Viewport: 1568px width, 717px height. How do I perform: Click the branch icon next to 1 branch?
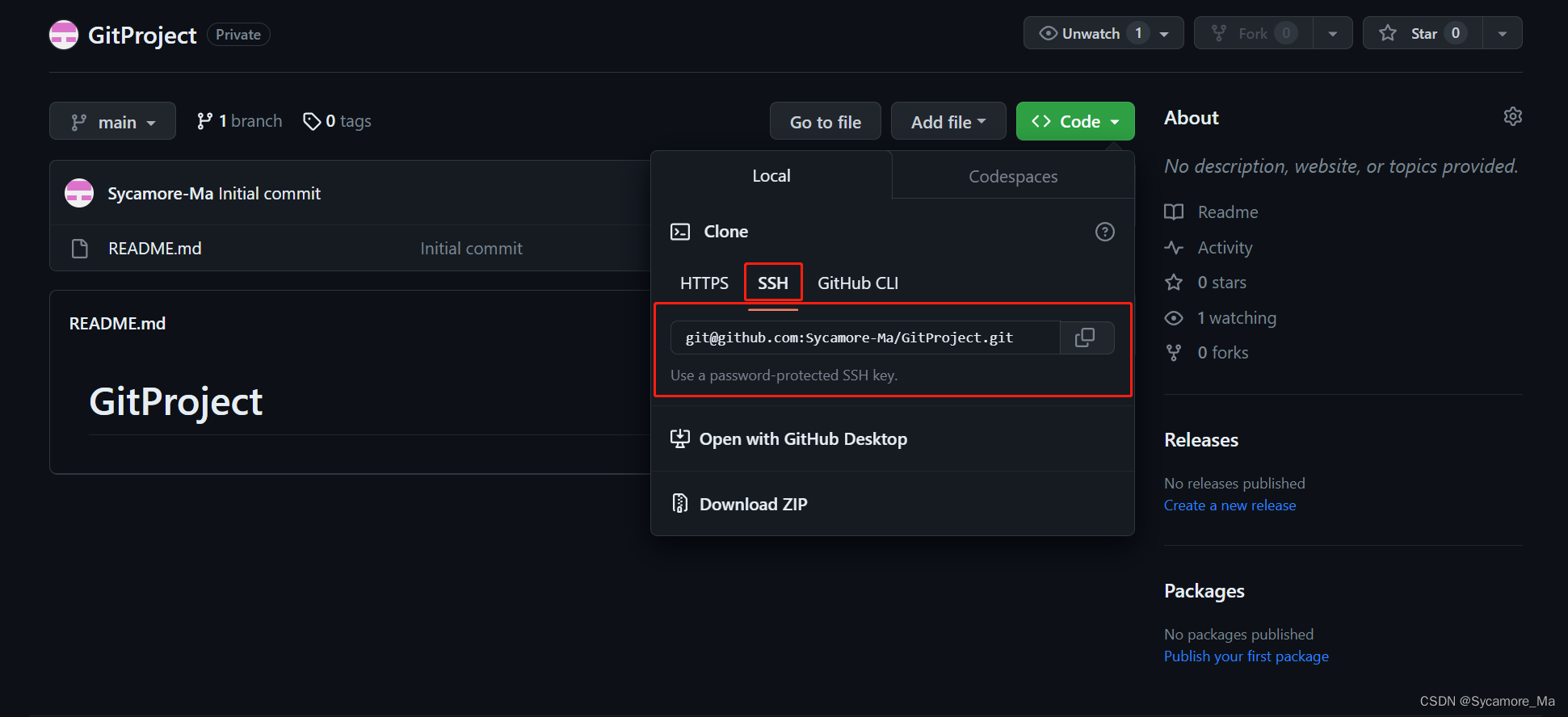click(204, 121)
